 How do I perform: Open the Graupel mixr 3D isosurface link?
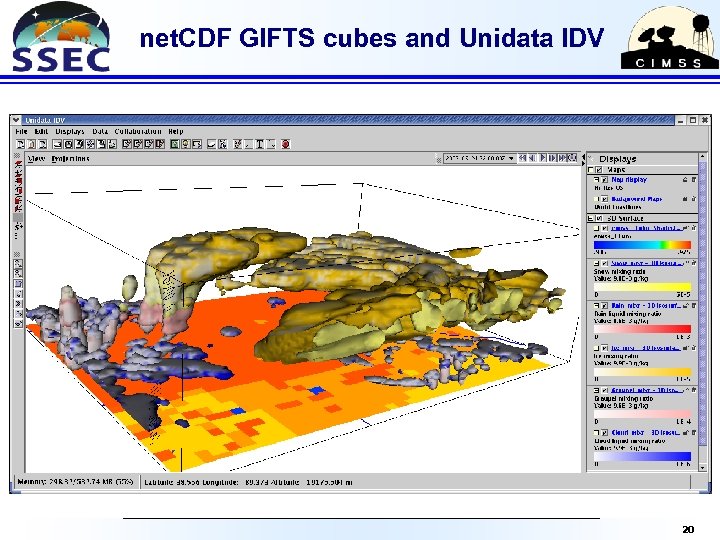pyautogui.click(x=647, y=390)
